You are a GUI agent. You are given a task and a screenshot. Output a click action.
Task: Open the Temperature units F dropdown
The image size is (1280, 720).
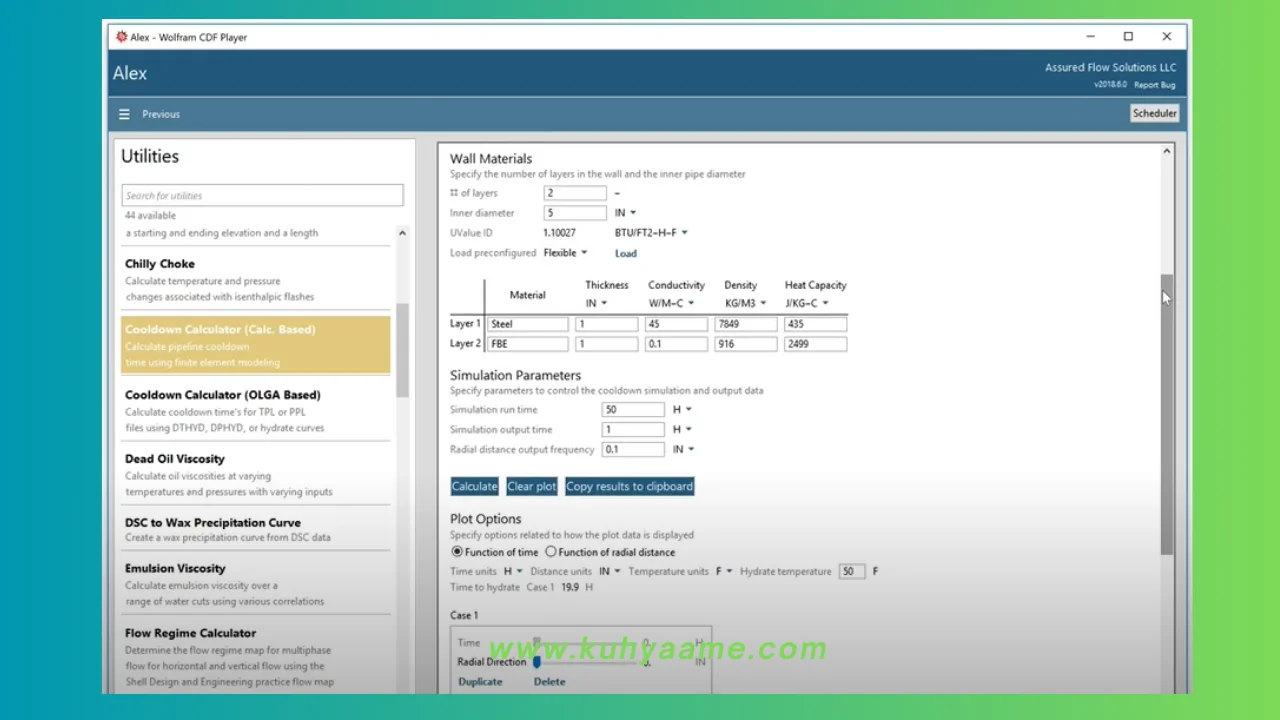724,572
